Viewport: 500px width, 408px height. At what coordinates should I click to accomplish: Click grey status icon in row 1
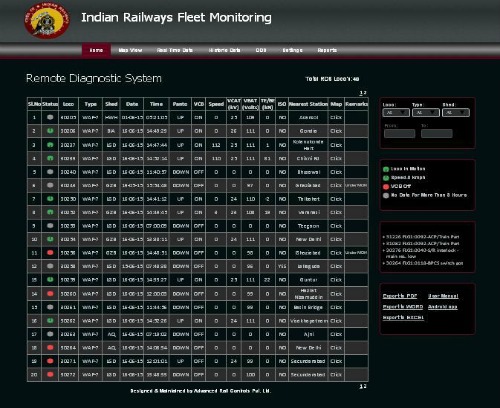(x=50, y=117)
